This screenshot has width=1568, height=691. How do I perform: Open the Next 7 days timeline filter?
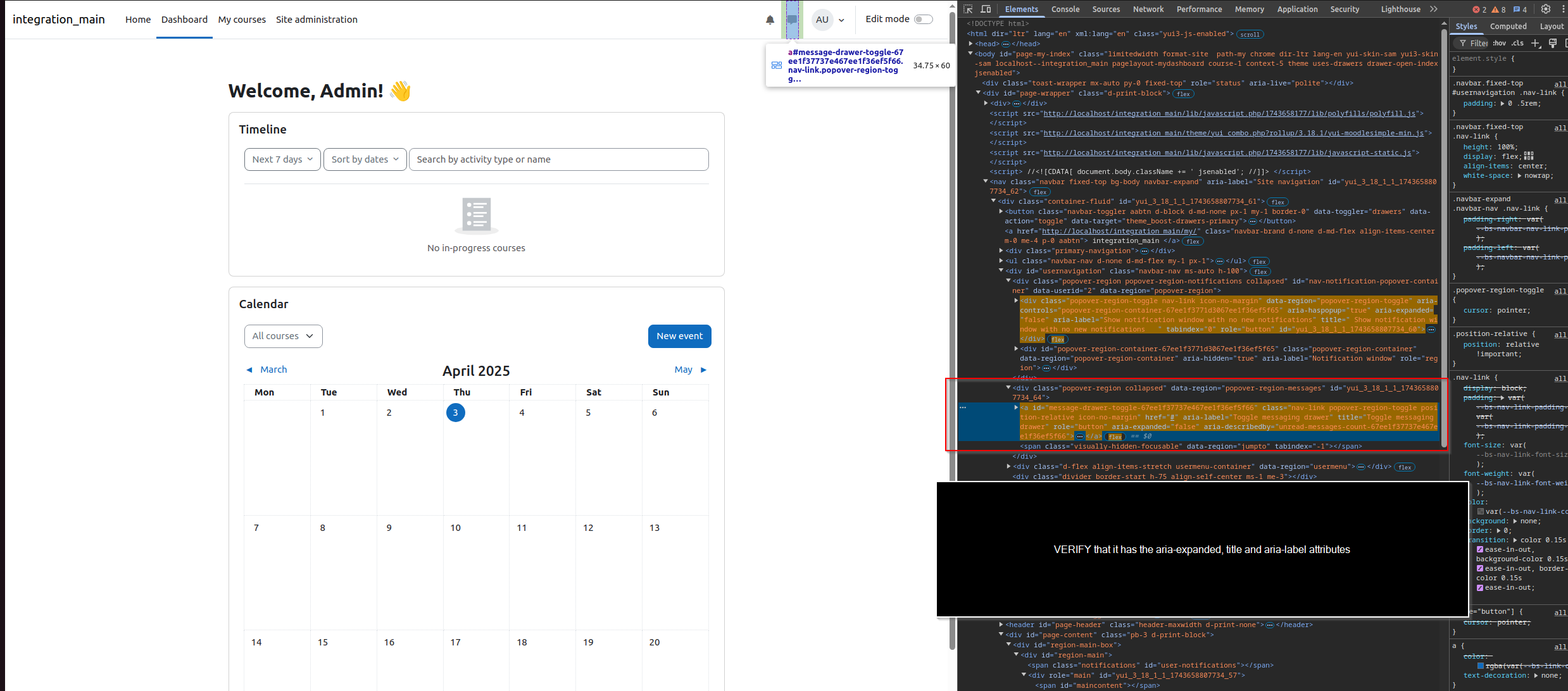coord(282,159)
